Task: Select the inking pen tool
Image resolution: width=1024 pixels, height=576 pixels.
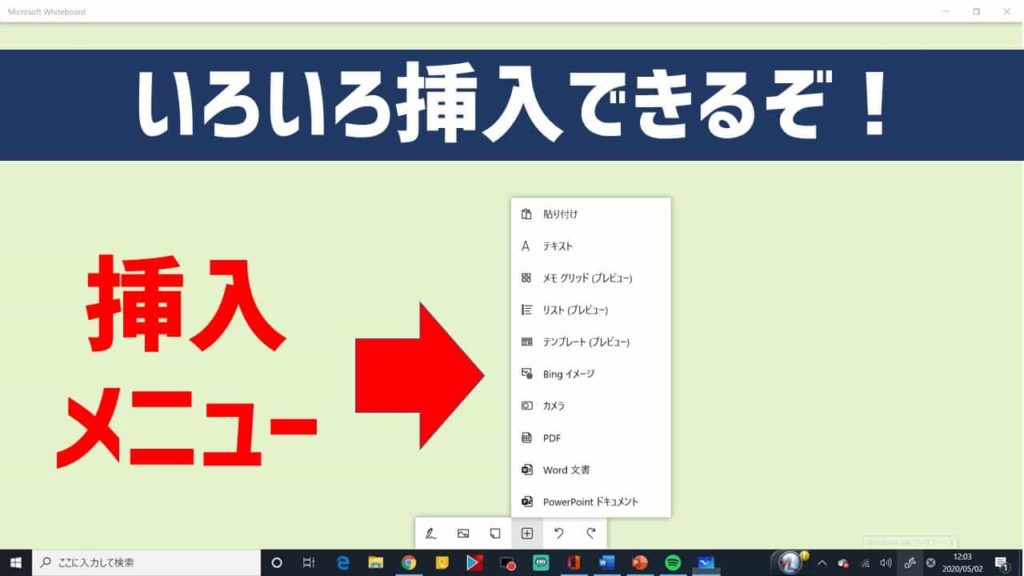Action: [430, 534]
